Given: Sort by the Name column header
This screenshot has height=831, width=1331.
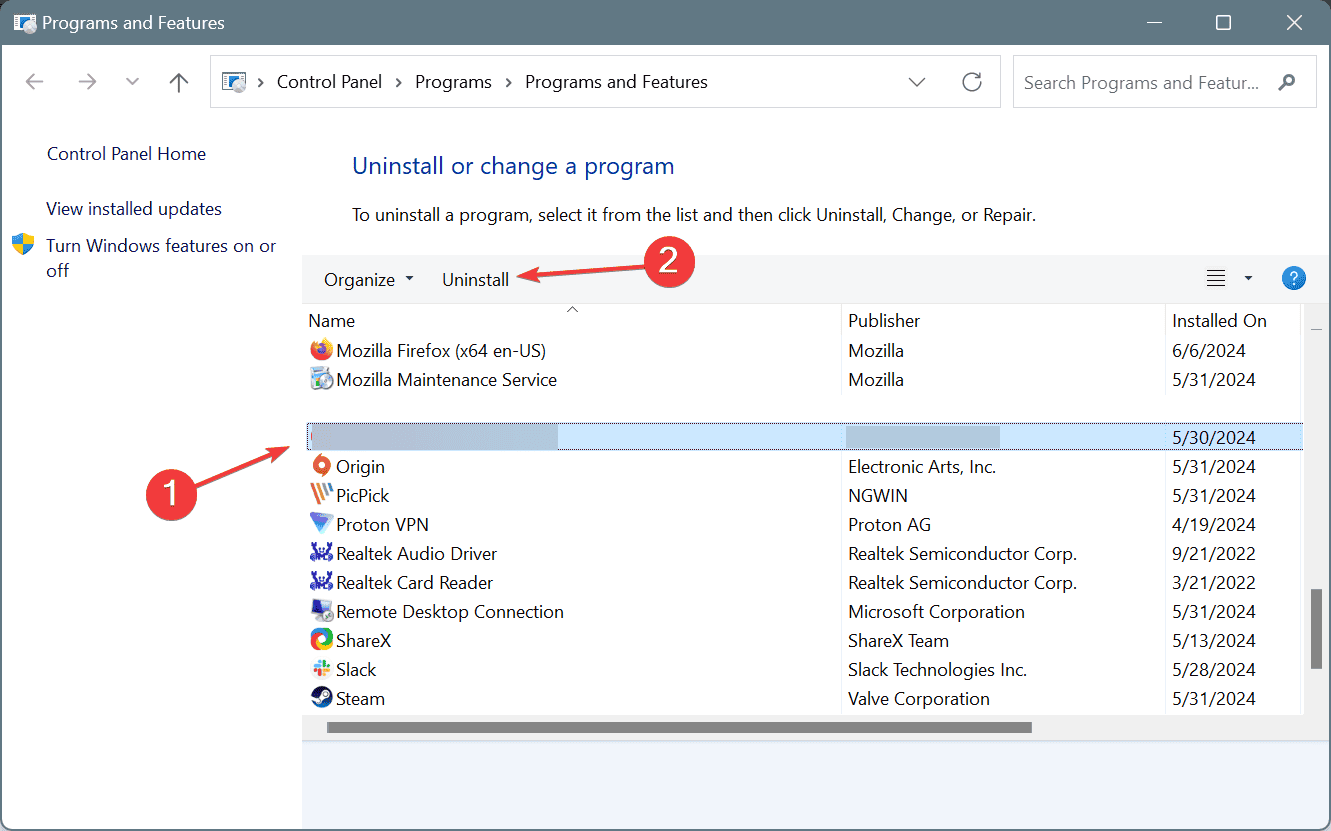Looking at the screenshot, I should [x=331, y=321].
